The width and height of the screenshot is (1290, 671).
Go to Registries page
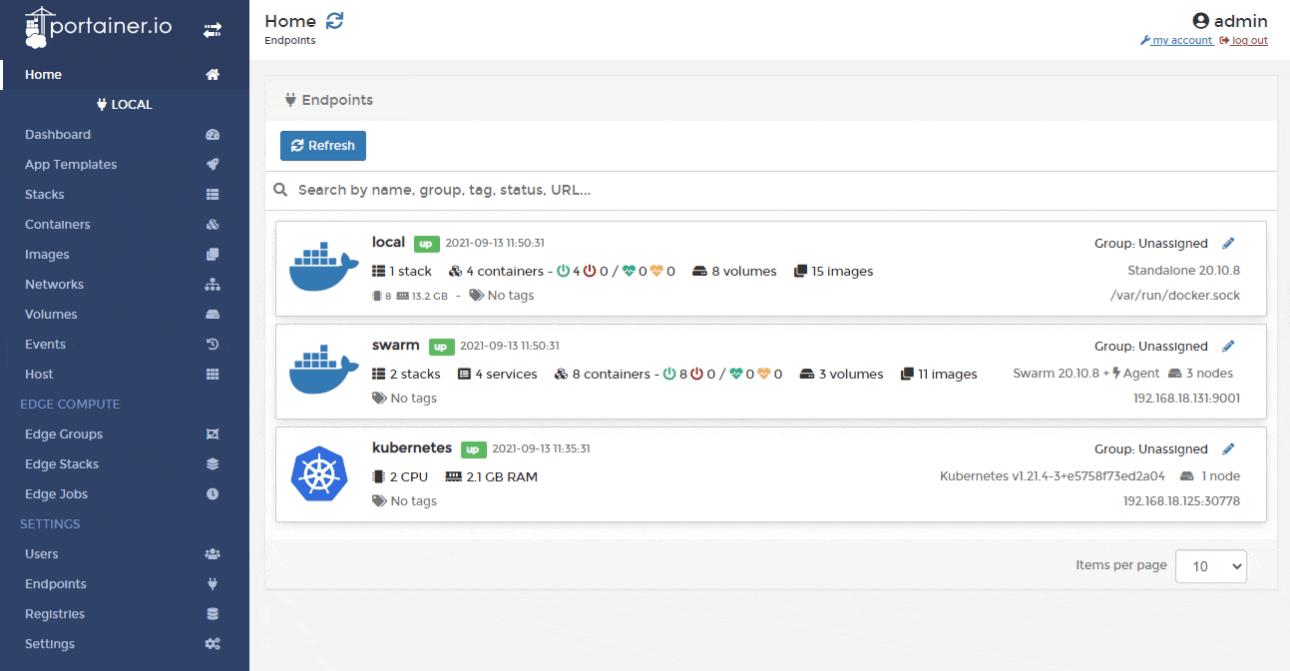55,615
